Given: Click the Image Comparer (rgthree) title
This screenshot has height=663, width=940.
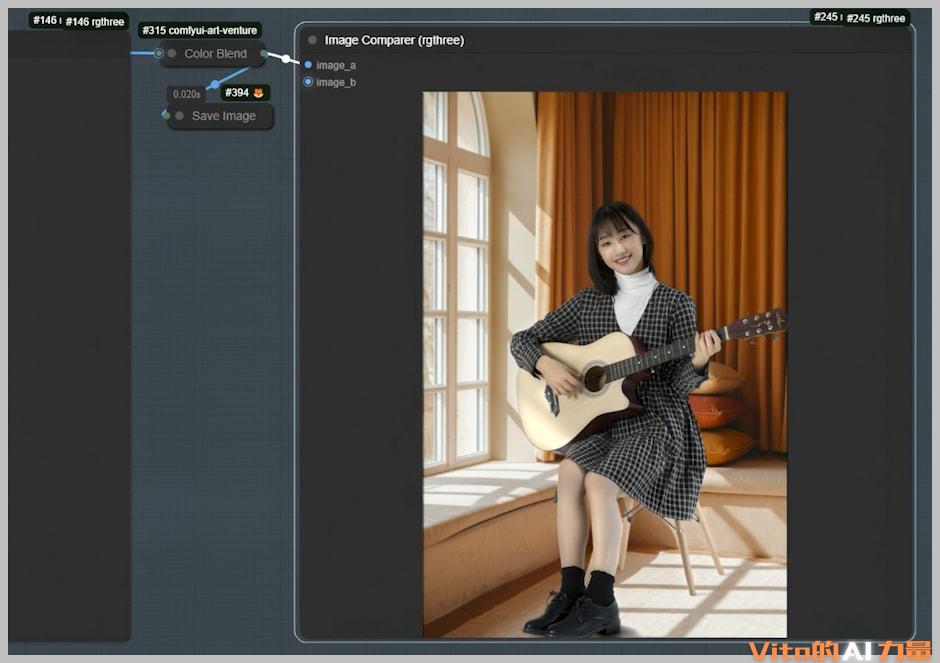Looking at the screenshot, I should click(x=394, y=40).
